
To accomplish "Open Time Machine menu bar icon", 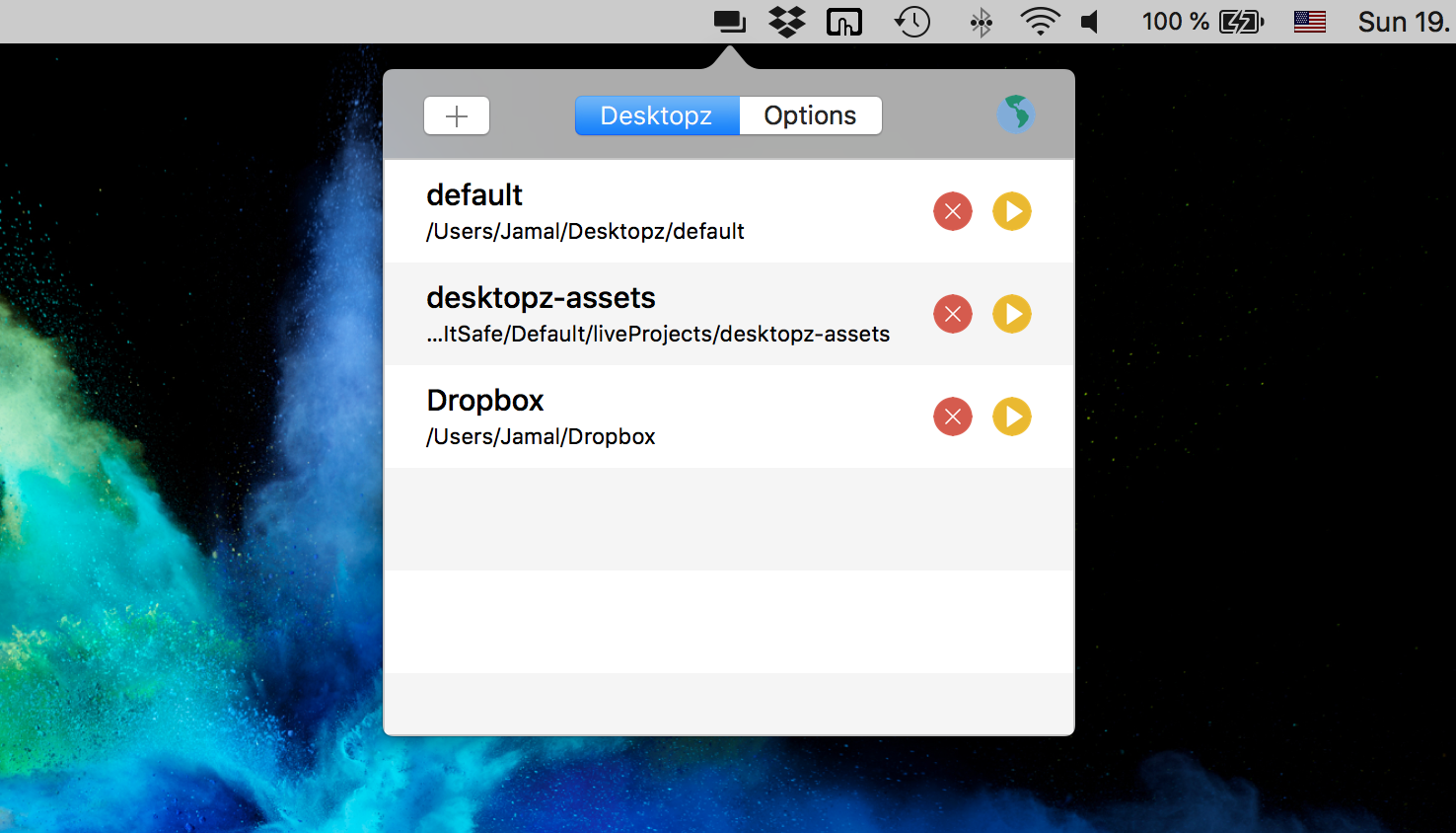I will (x=912, y=22).
